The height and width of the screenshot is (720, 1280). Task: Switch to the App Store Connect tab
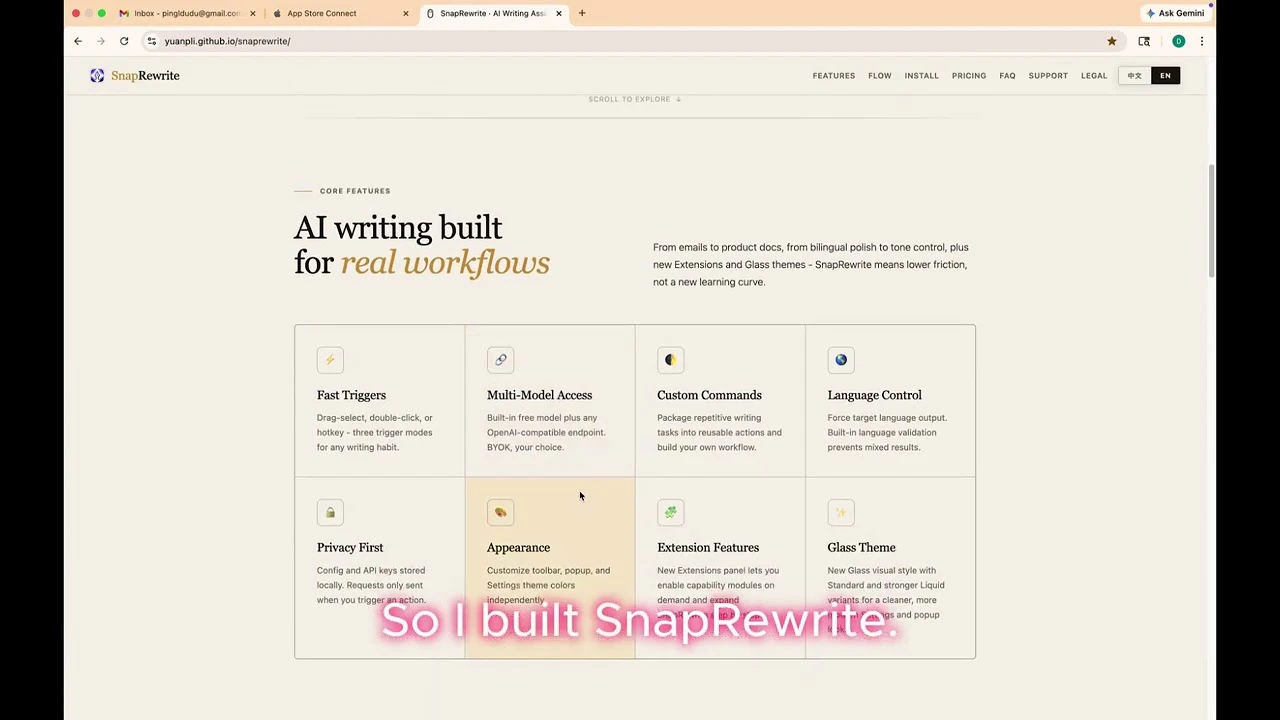tap(340, 13)
